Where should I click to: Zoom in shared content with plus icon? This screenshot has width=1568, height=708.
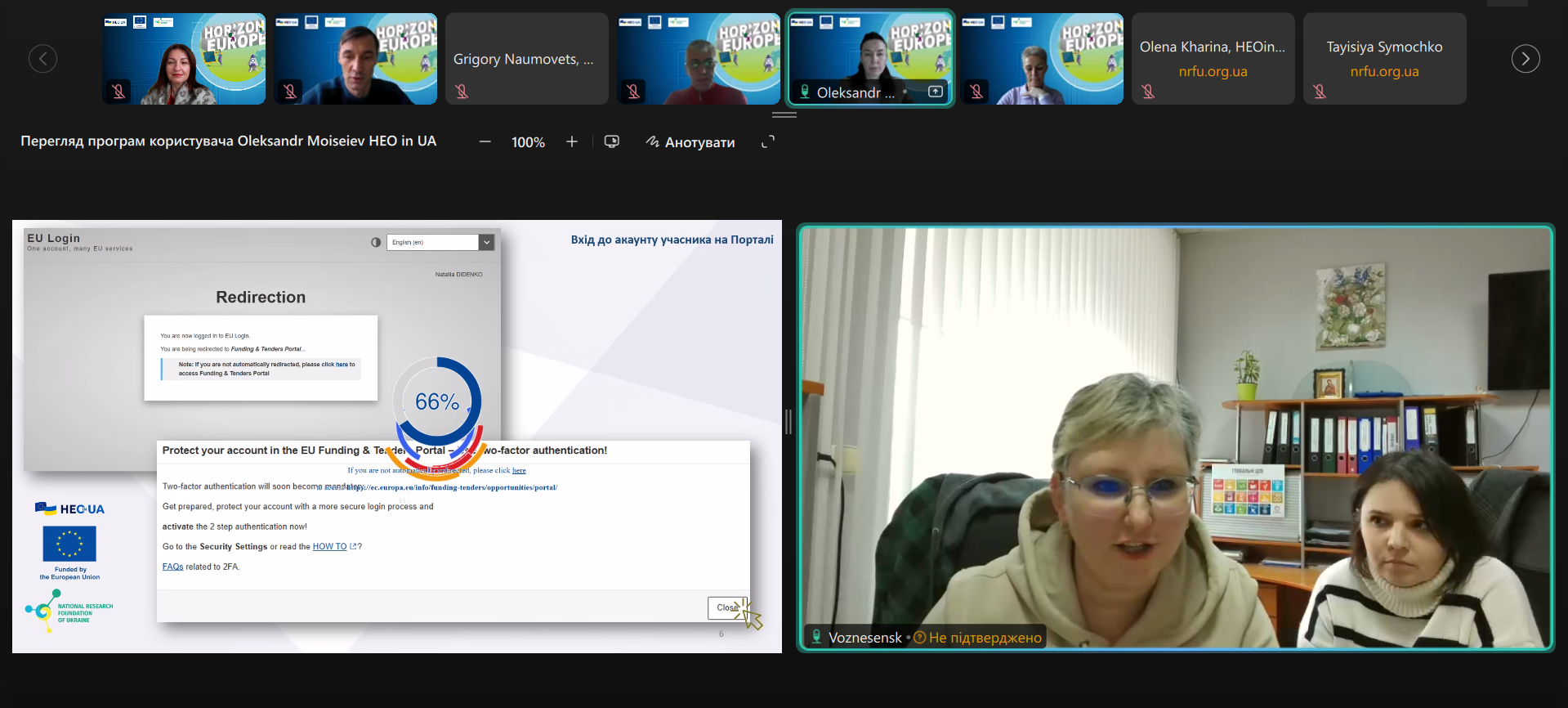tap(572, 142)
